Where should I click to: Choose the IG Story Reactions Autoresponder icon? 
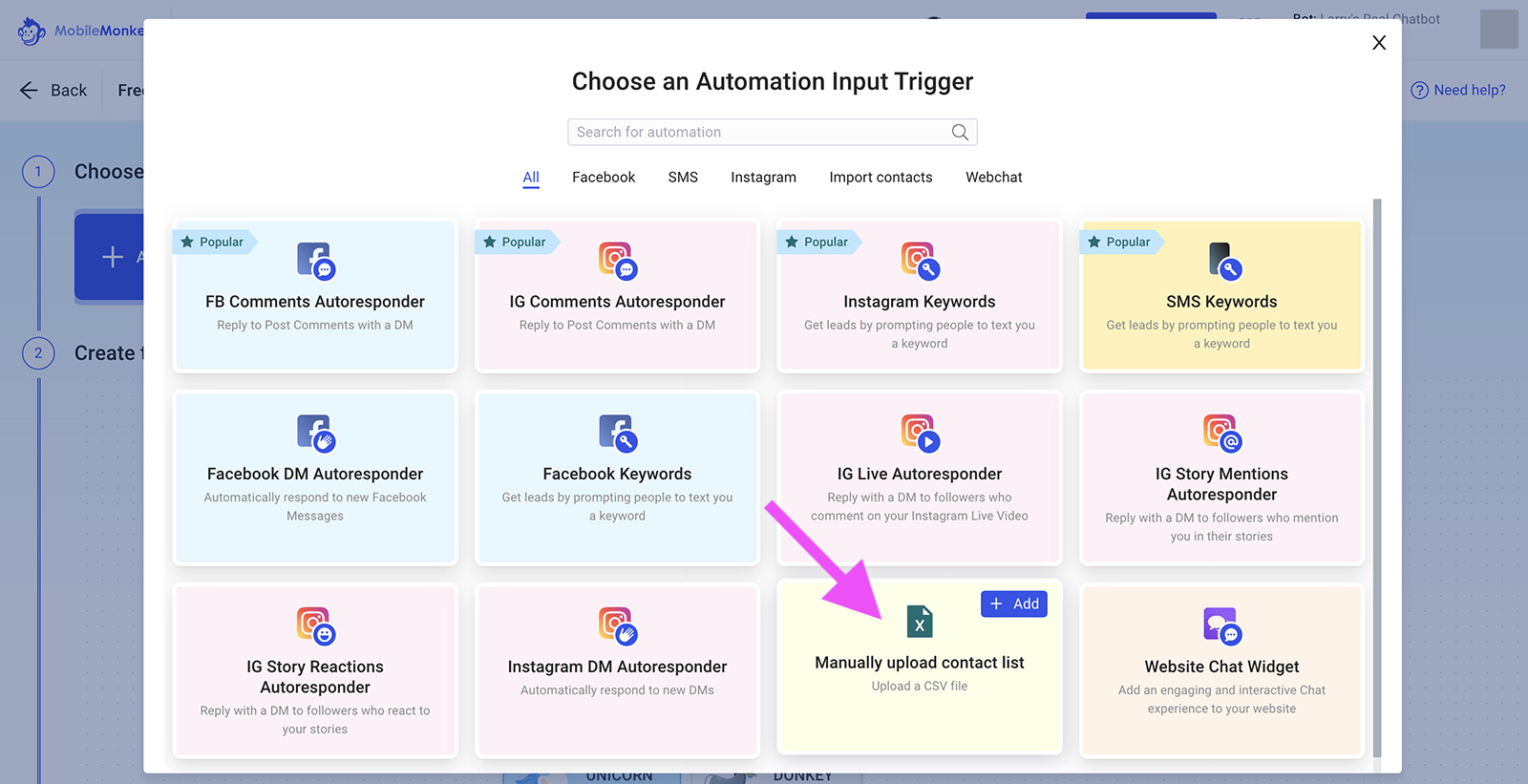315,625
